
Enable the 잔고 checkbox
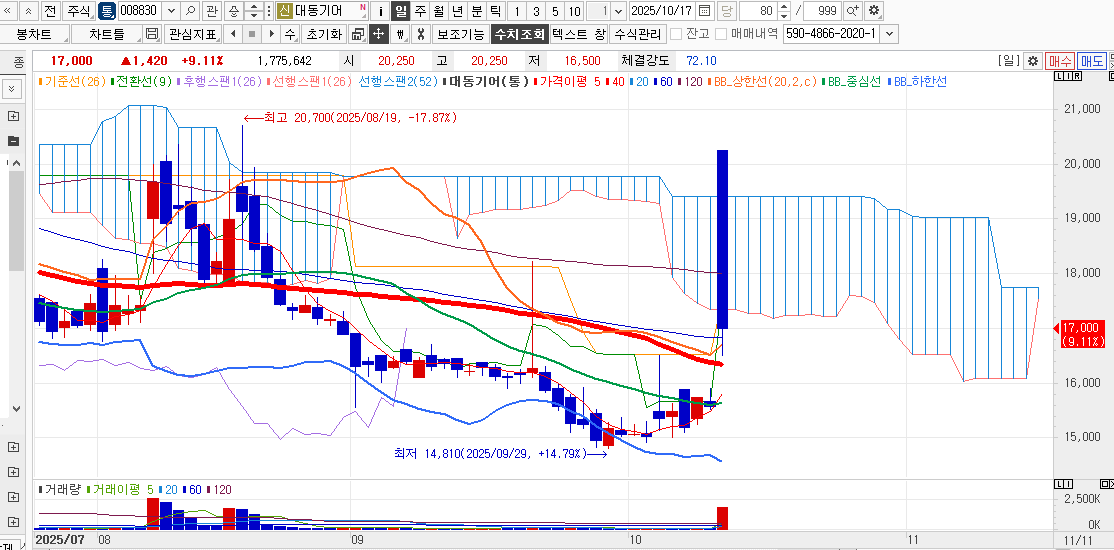[676, 34]
